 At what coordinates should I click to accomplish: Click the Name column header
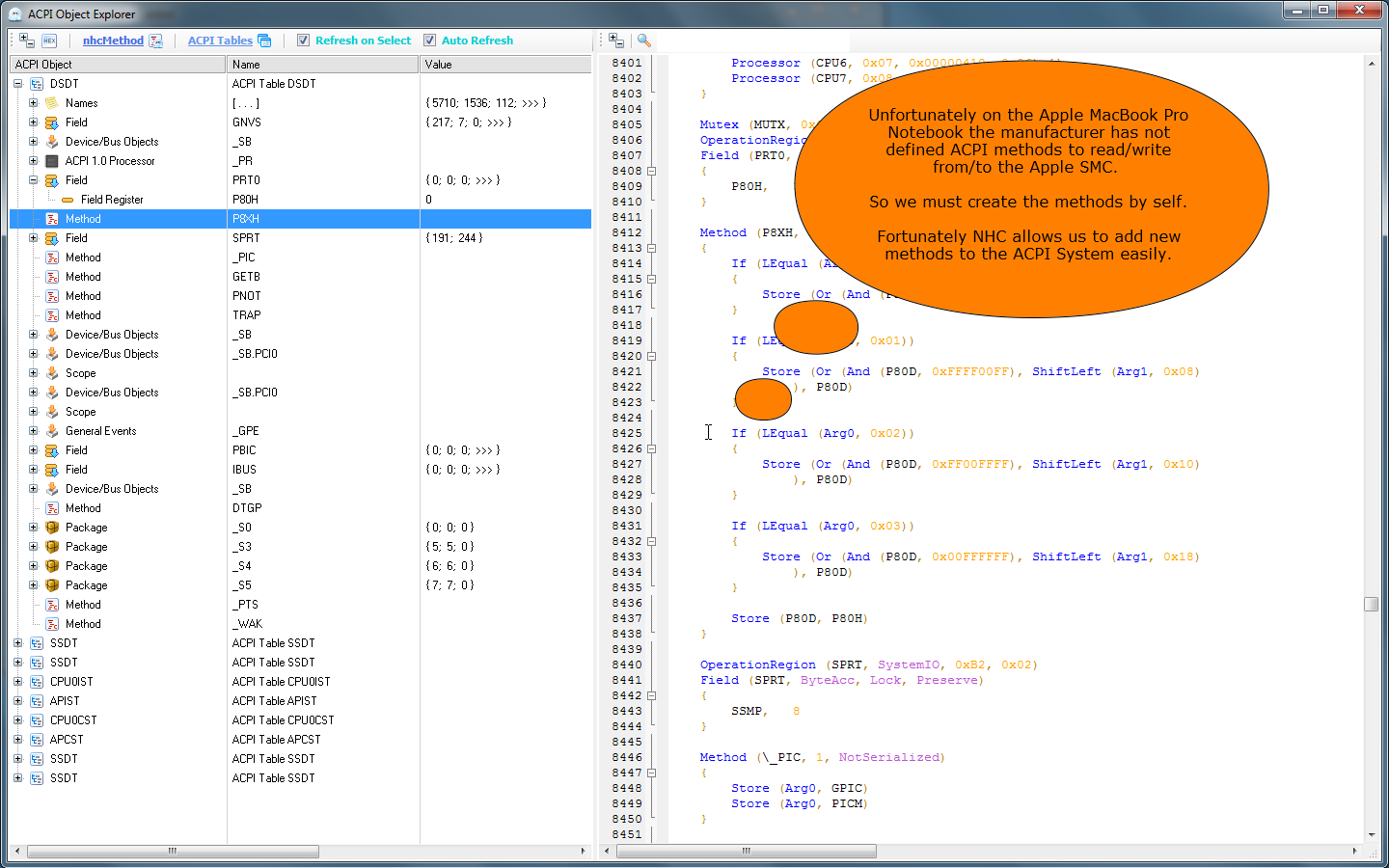323,65
